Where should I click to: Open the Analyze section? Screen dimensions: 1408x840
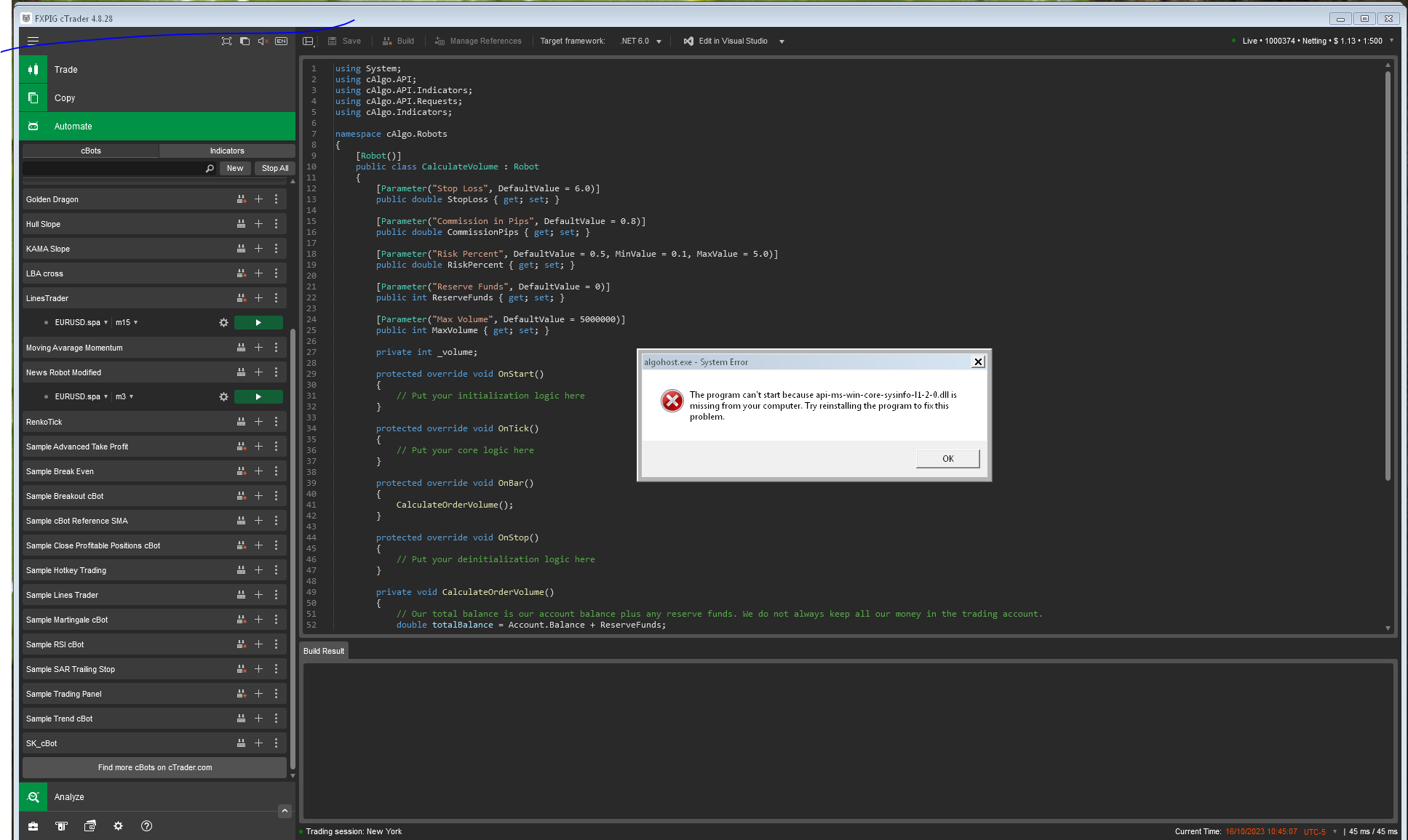157,797
